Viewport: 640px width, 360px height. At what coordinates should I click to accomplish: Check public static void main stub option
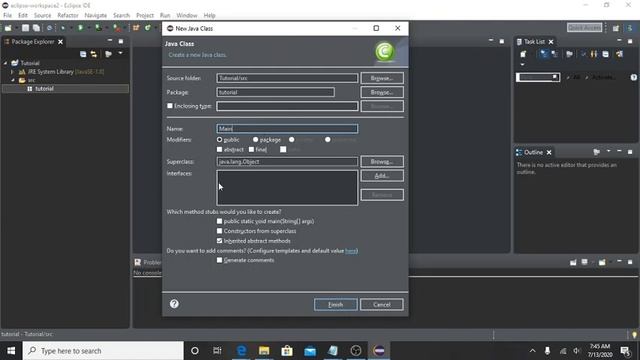point(220,221)
